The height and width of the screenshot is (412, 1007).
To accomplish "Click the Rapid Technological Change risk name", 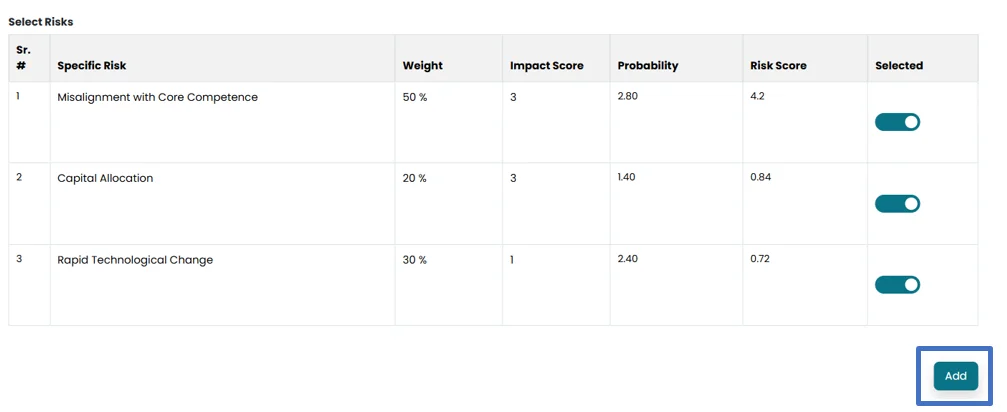I will (135, 261).
